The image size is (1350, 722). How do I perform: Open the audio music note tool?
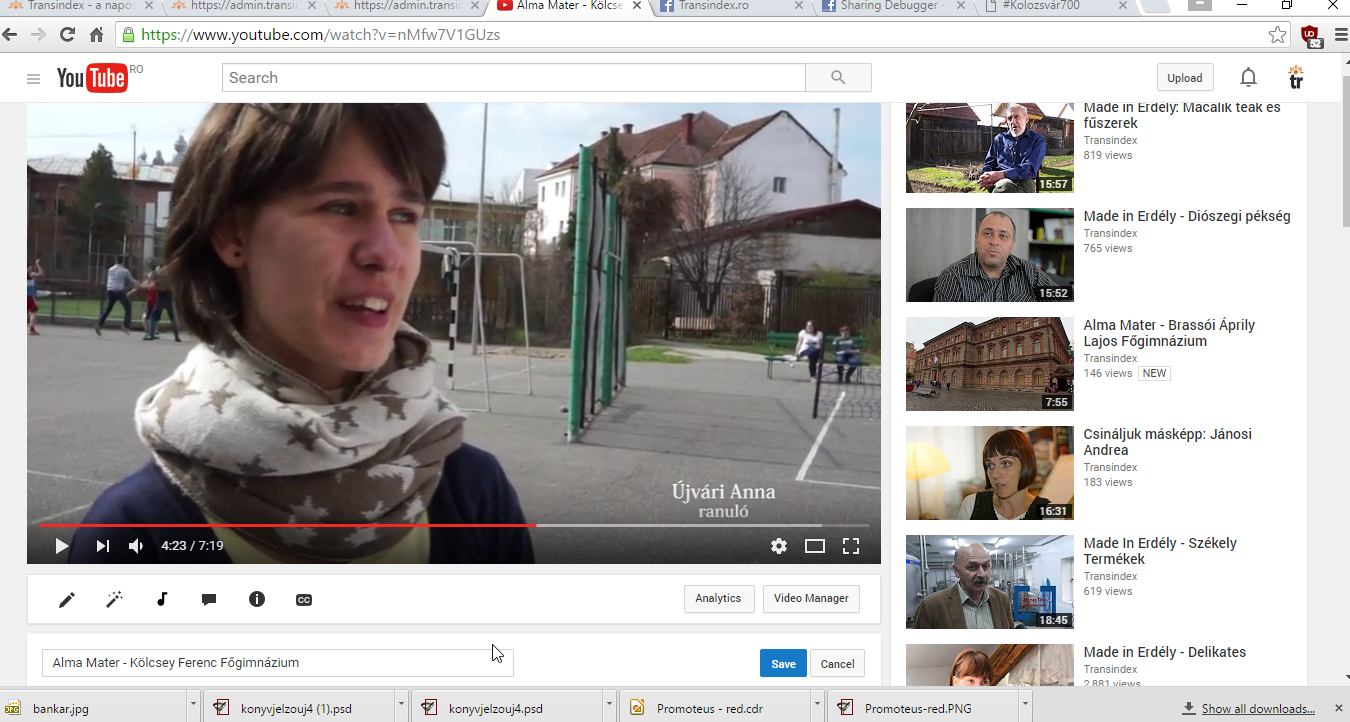click(162, 600)
